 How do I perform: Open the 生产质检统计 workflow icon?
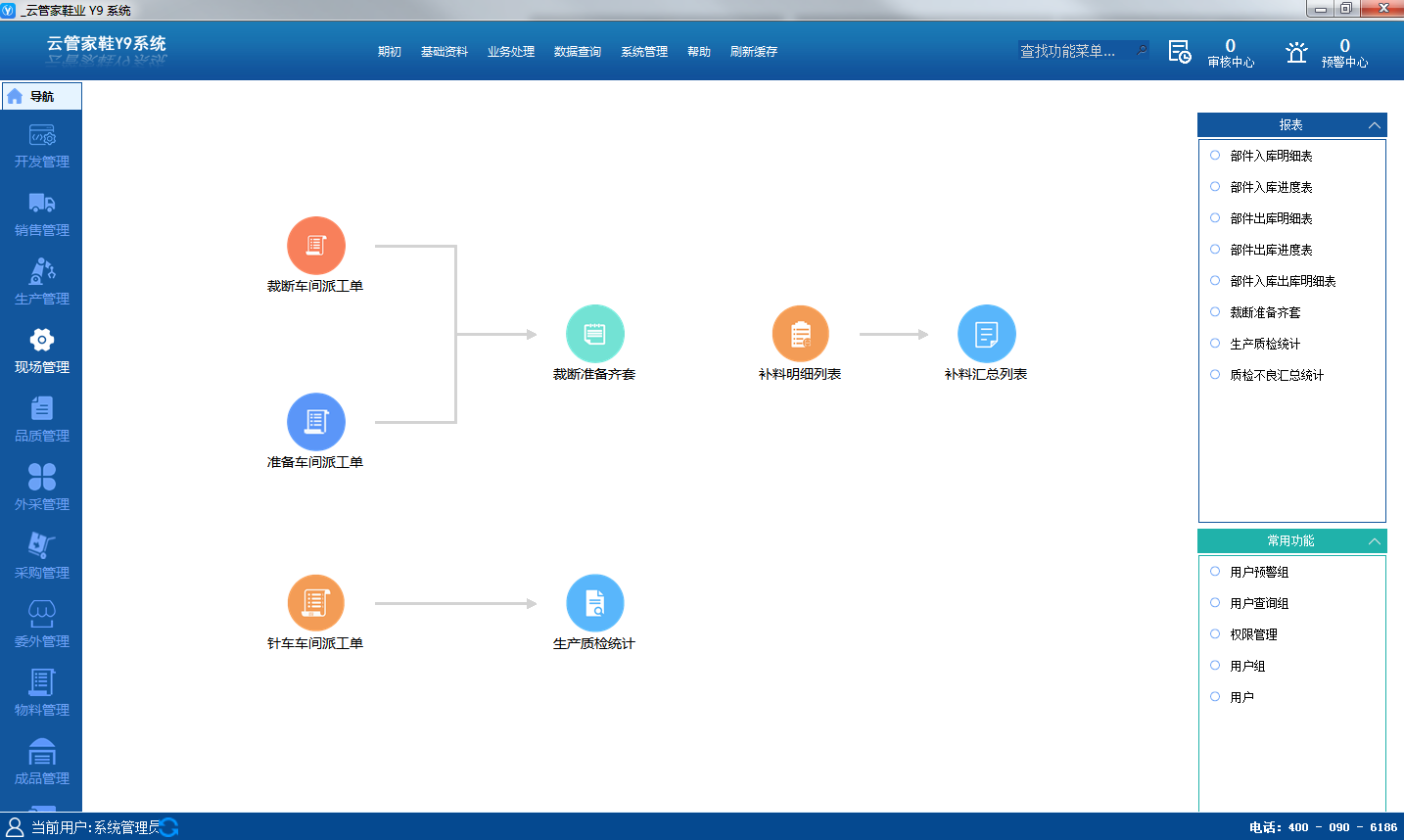pos(594,603)
